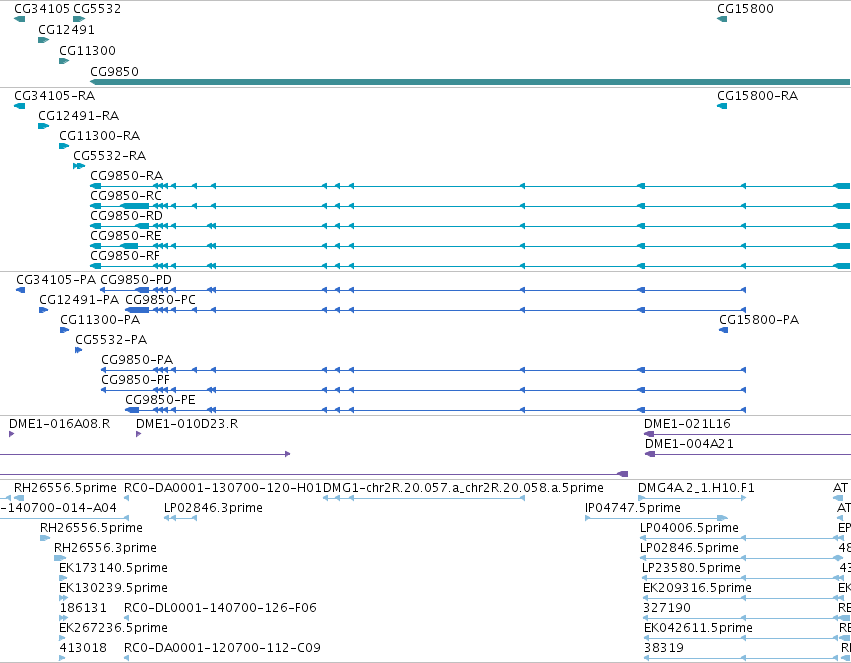
Task: Select the RC0-DA0001-120700-112-C09 label
Action: (223, 648)
